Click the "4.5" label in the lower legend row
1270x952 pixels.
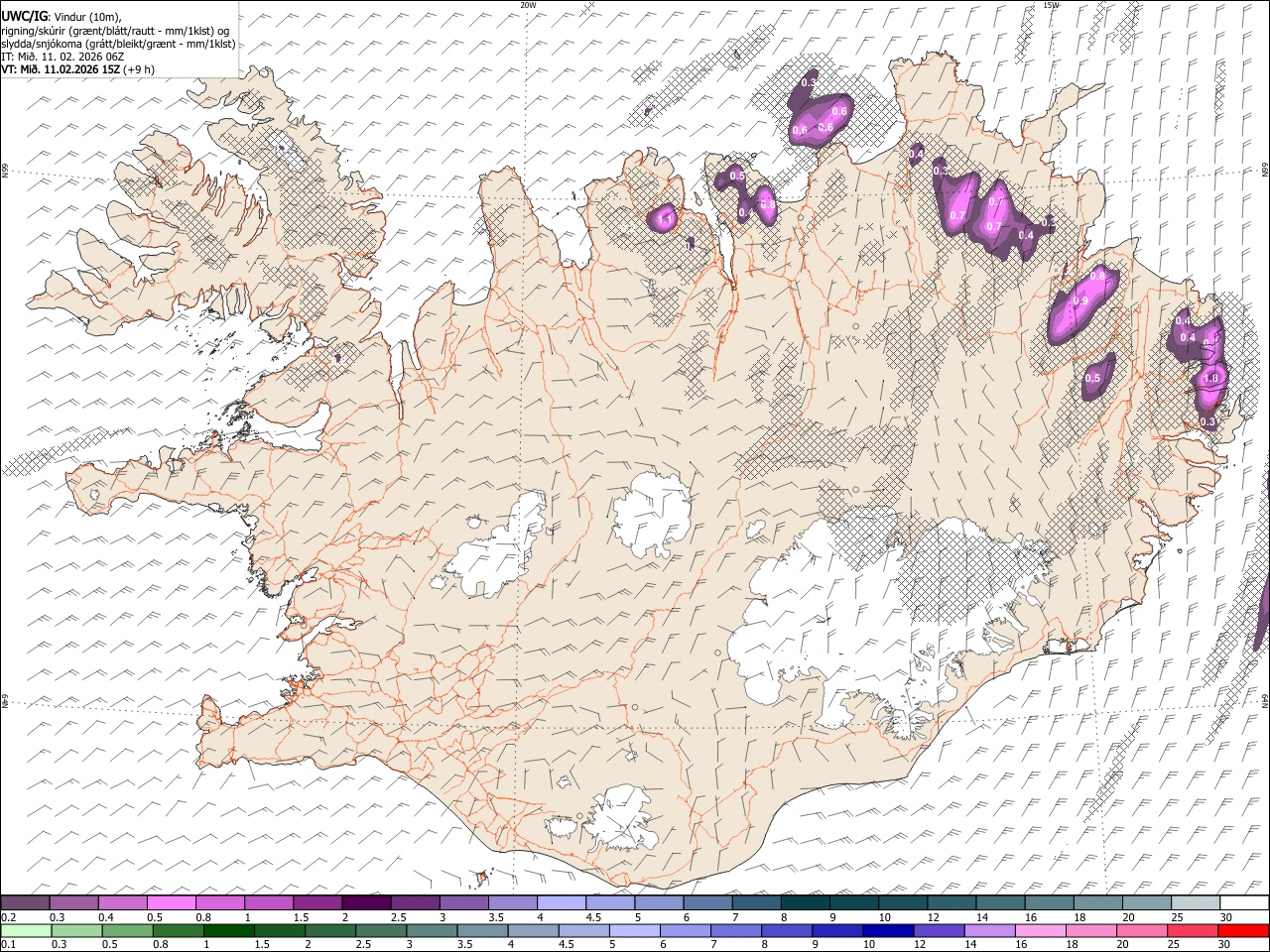point(567,944)
